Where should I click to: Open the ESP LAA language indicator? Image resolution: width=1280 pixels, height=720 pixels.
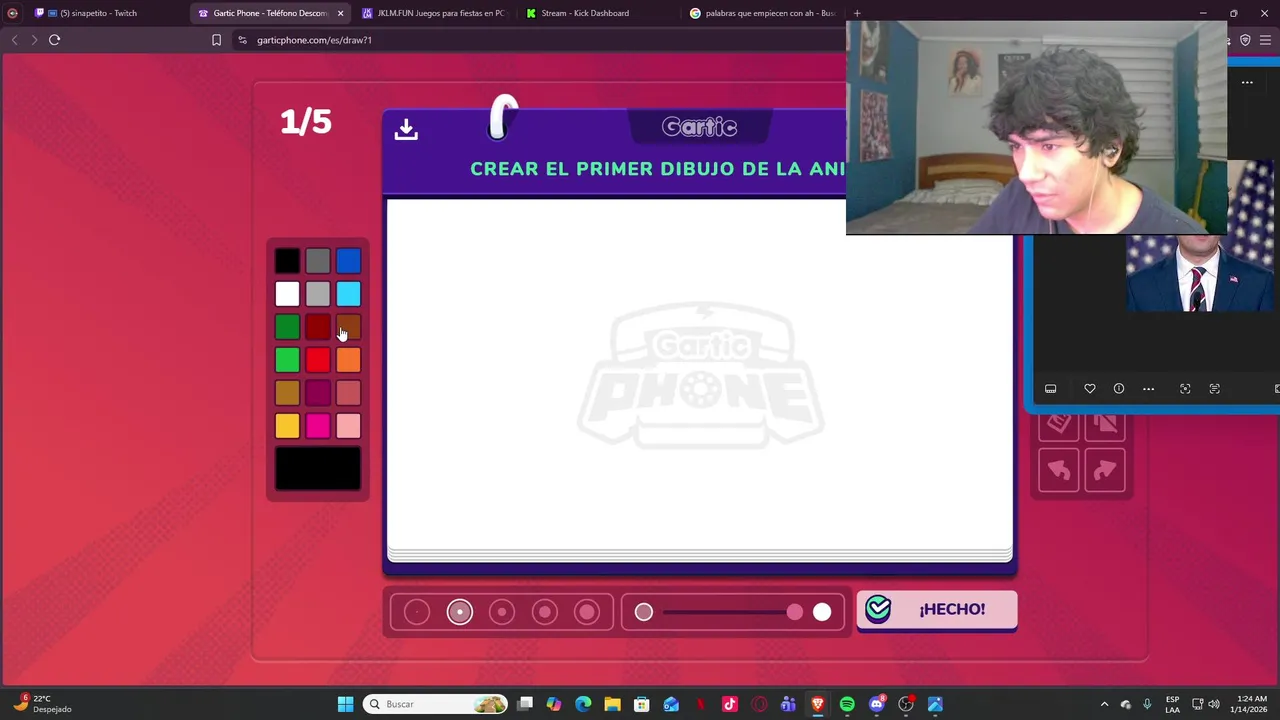pos(1172,704)
